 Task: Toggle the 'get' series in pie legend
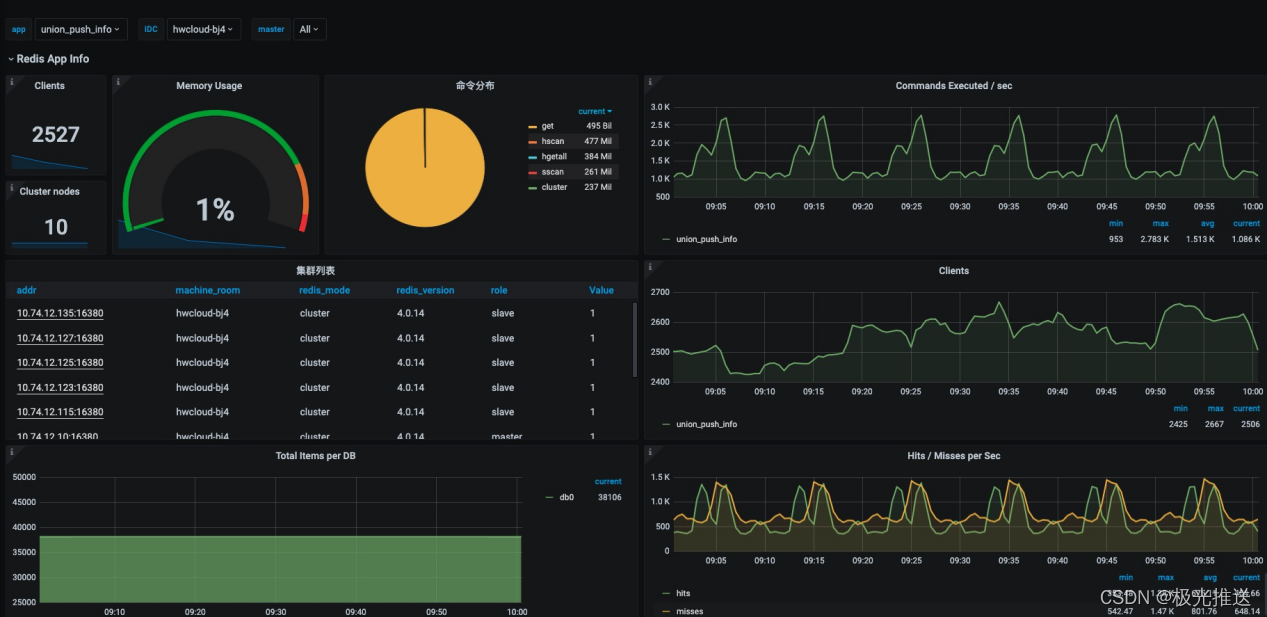(x=547, y=126)
